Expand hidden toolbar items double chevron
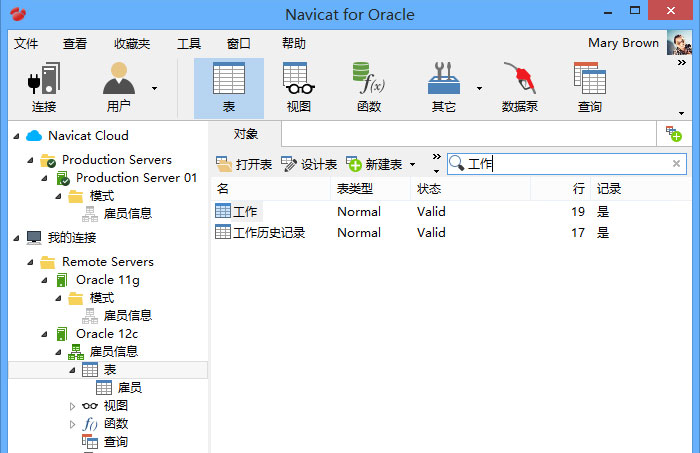 tap(681, 62)
